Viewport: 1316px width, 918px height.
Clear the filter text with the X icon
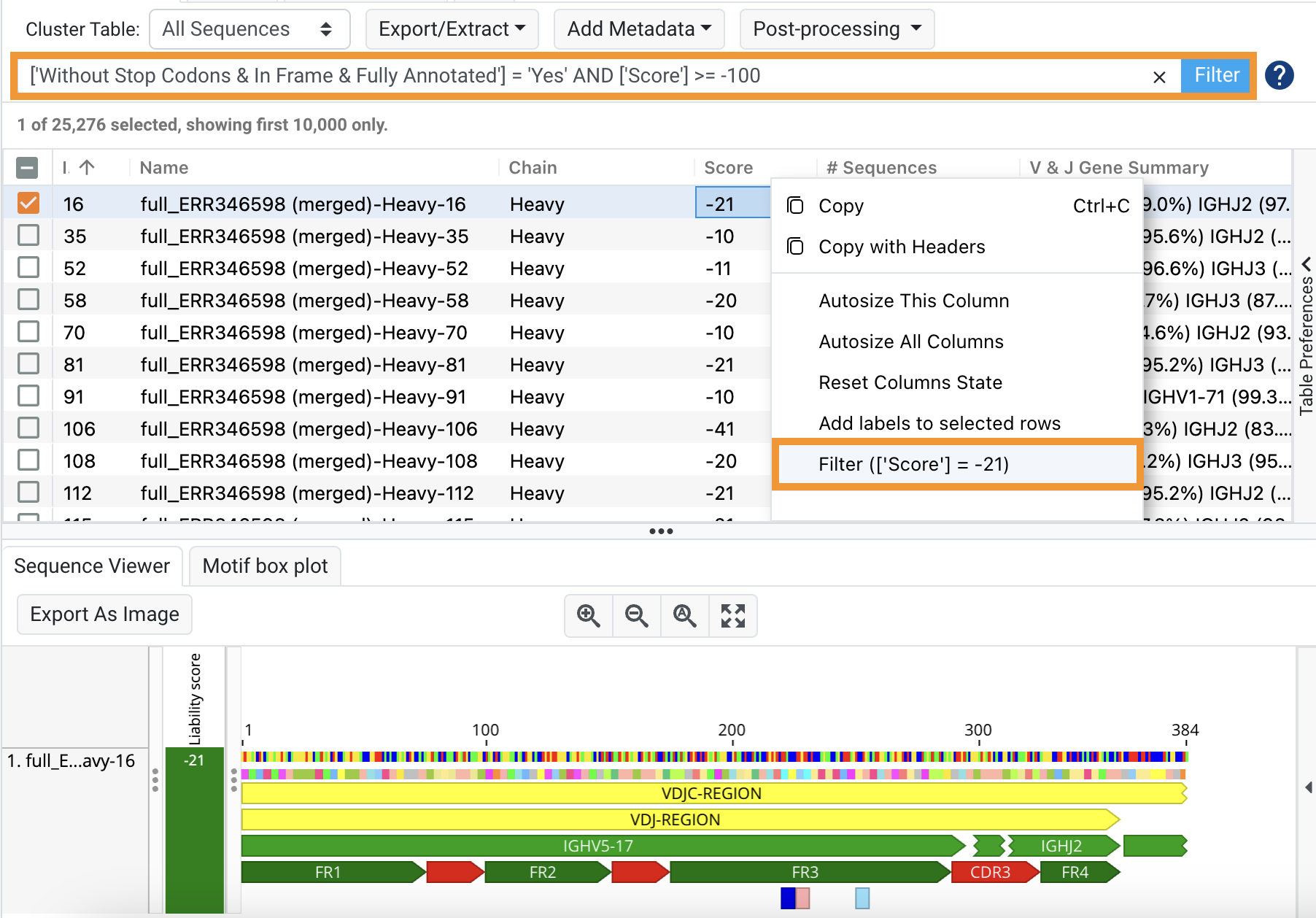(1159, 77)
